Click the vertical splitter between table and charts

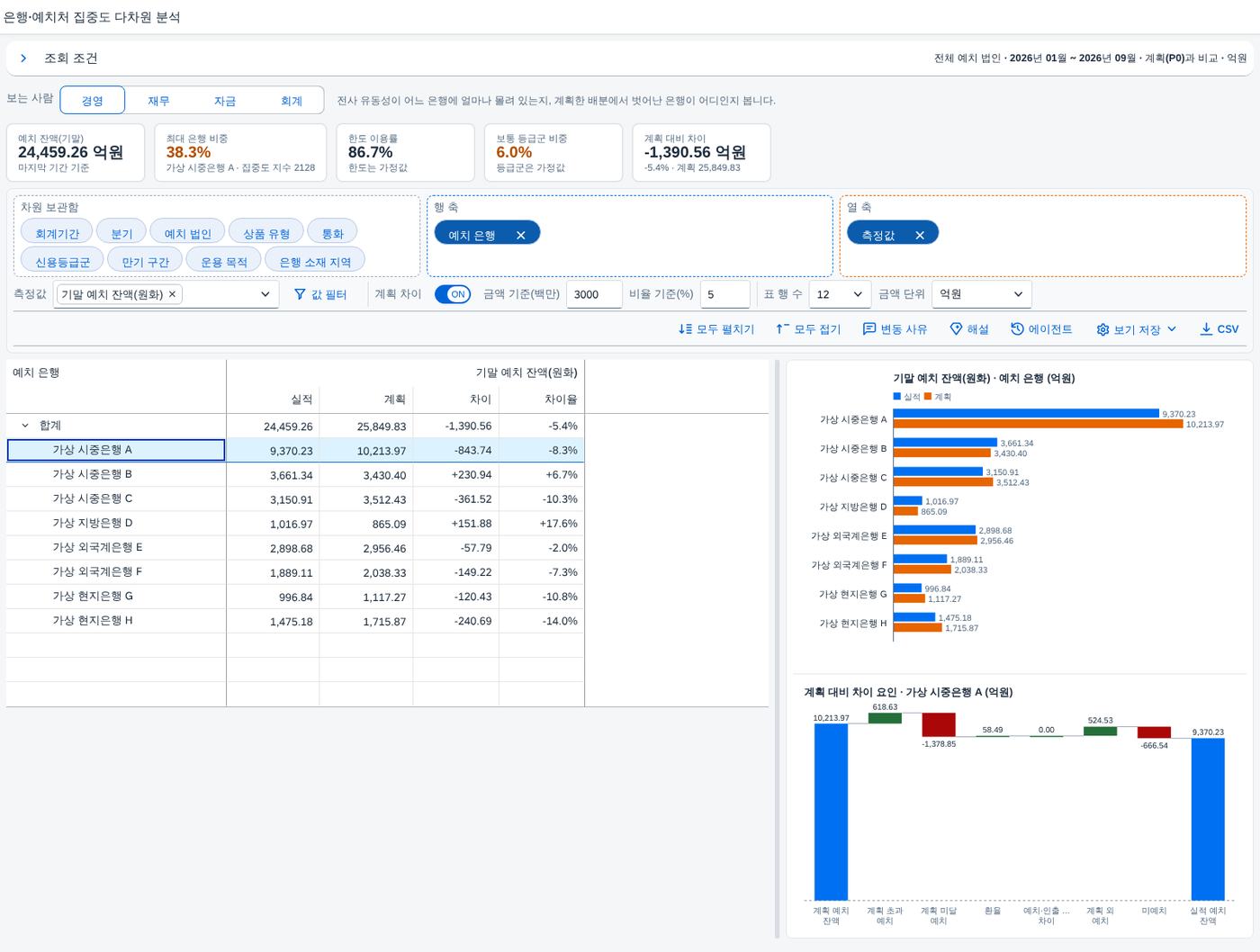pos(778,649)
